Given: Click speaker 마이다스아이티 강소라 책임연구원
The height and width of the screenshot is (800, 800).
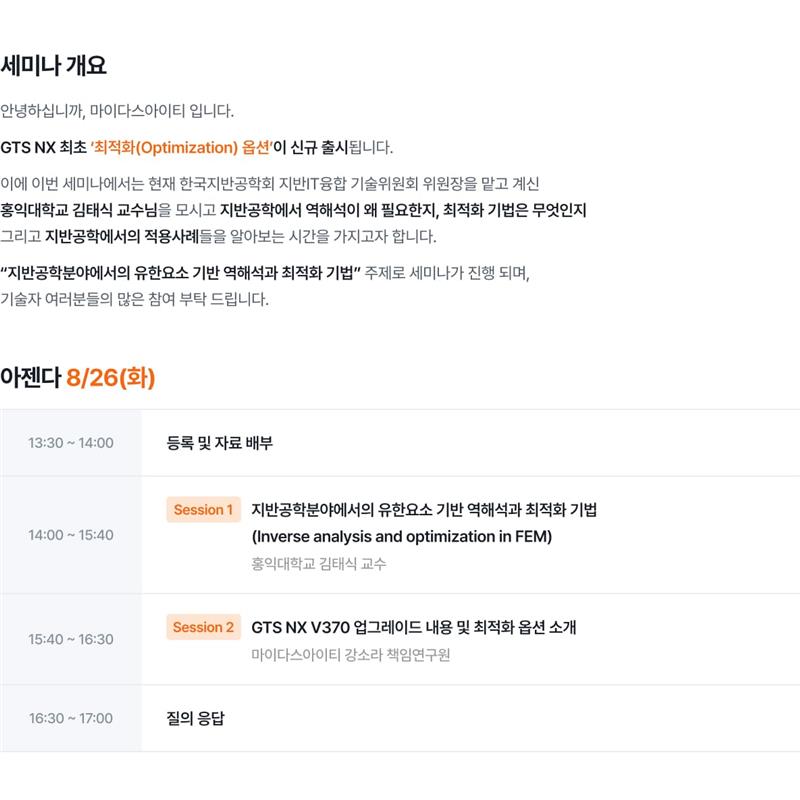Looking at the screenshot, I should (351, 655).
